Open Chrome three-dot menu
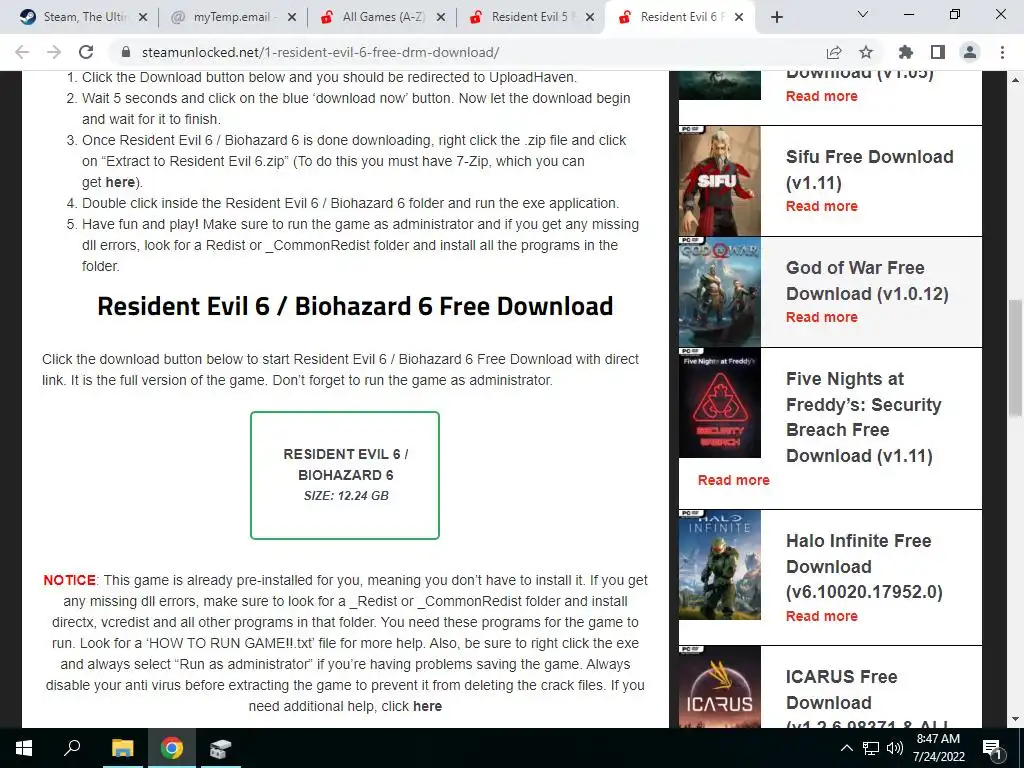Image resolution: width=1024 pixels, height=768 pixels. [1002, 52]
